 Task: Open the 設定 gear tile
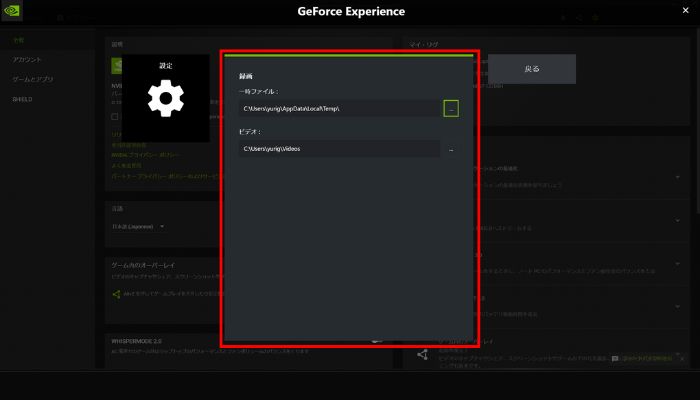[166, 98]
